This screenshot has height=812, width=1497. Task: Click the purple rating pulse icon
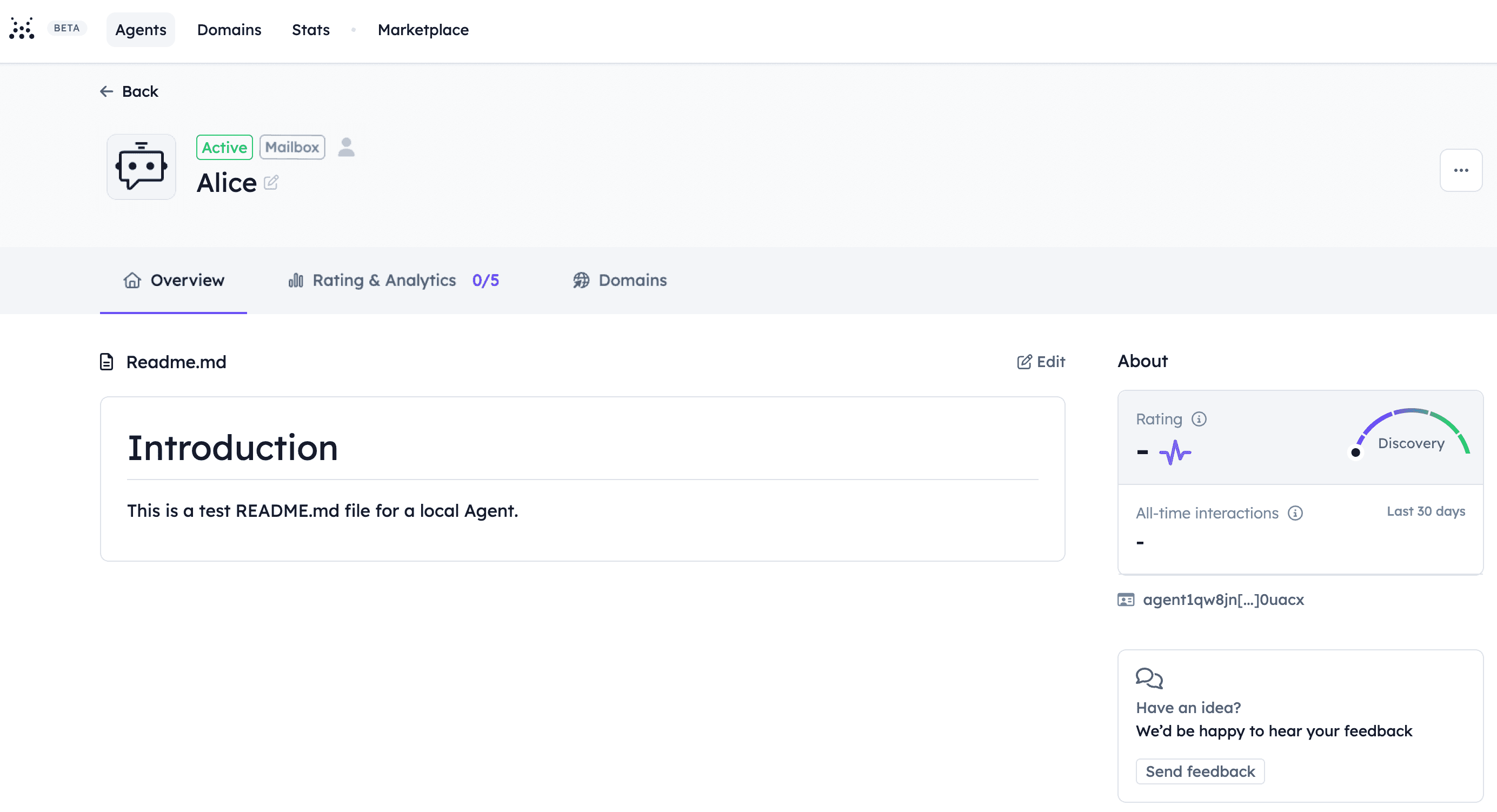point(1174,452)
